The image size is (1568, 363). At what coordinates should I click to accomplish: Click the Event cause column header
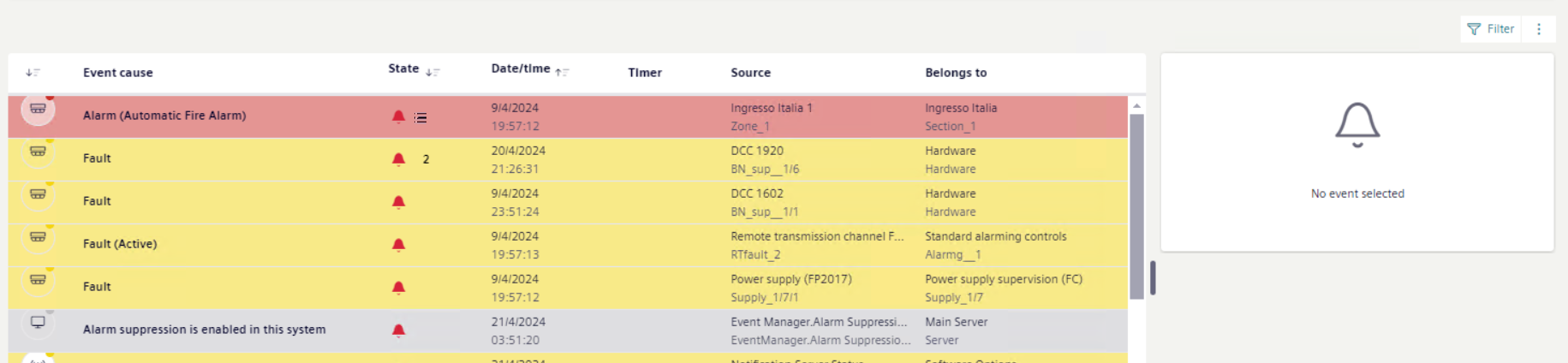point(118,73)
